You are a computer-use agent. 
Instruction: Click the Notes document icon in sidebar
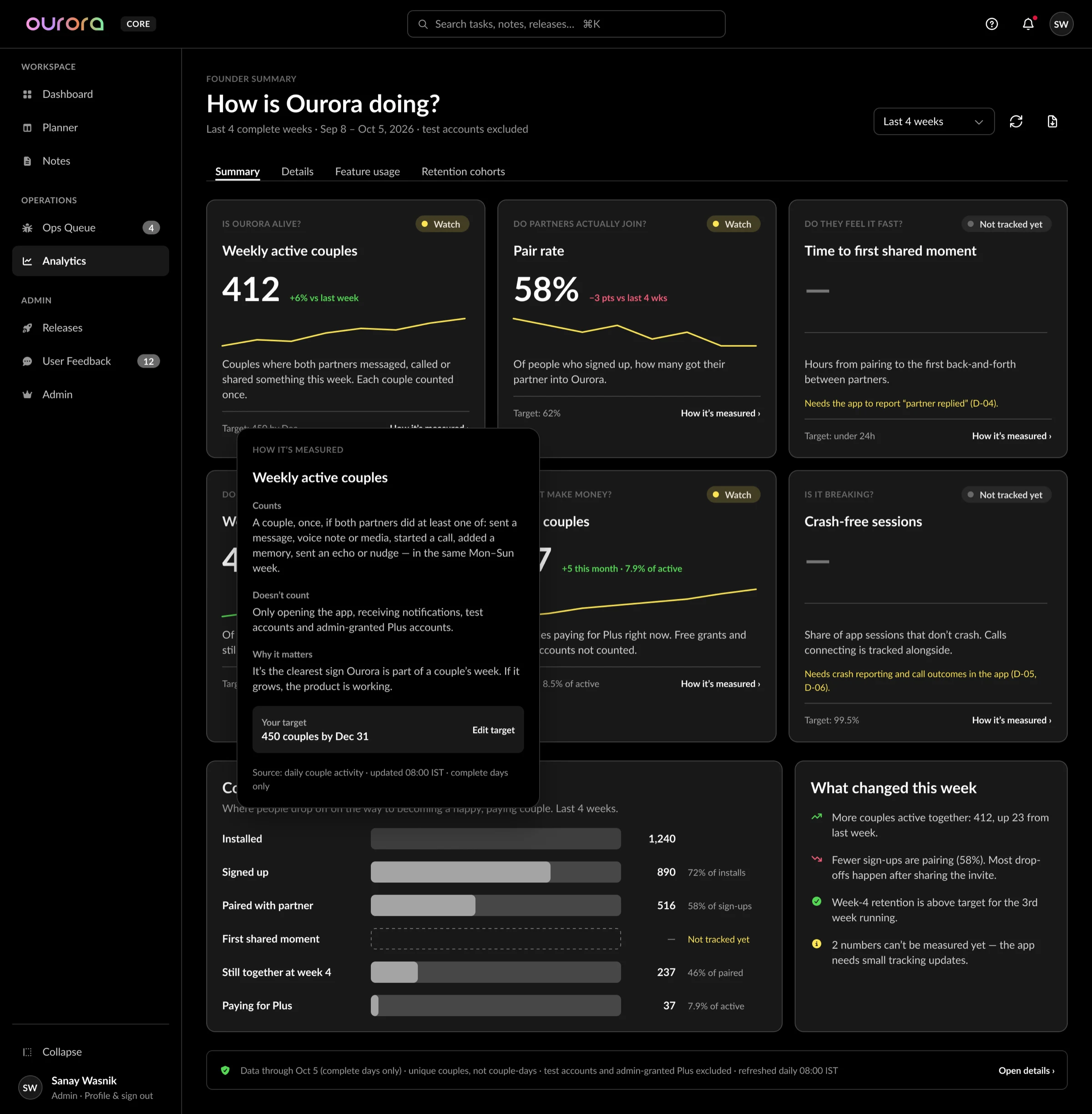(x=27, y=161)
